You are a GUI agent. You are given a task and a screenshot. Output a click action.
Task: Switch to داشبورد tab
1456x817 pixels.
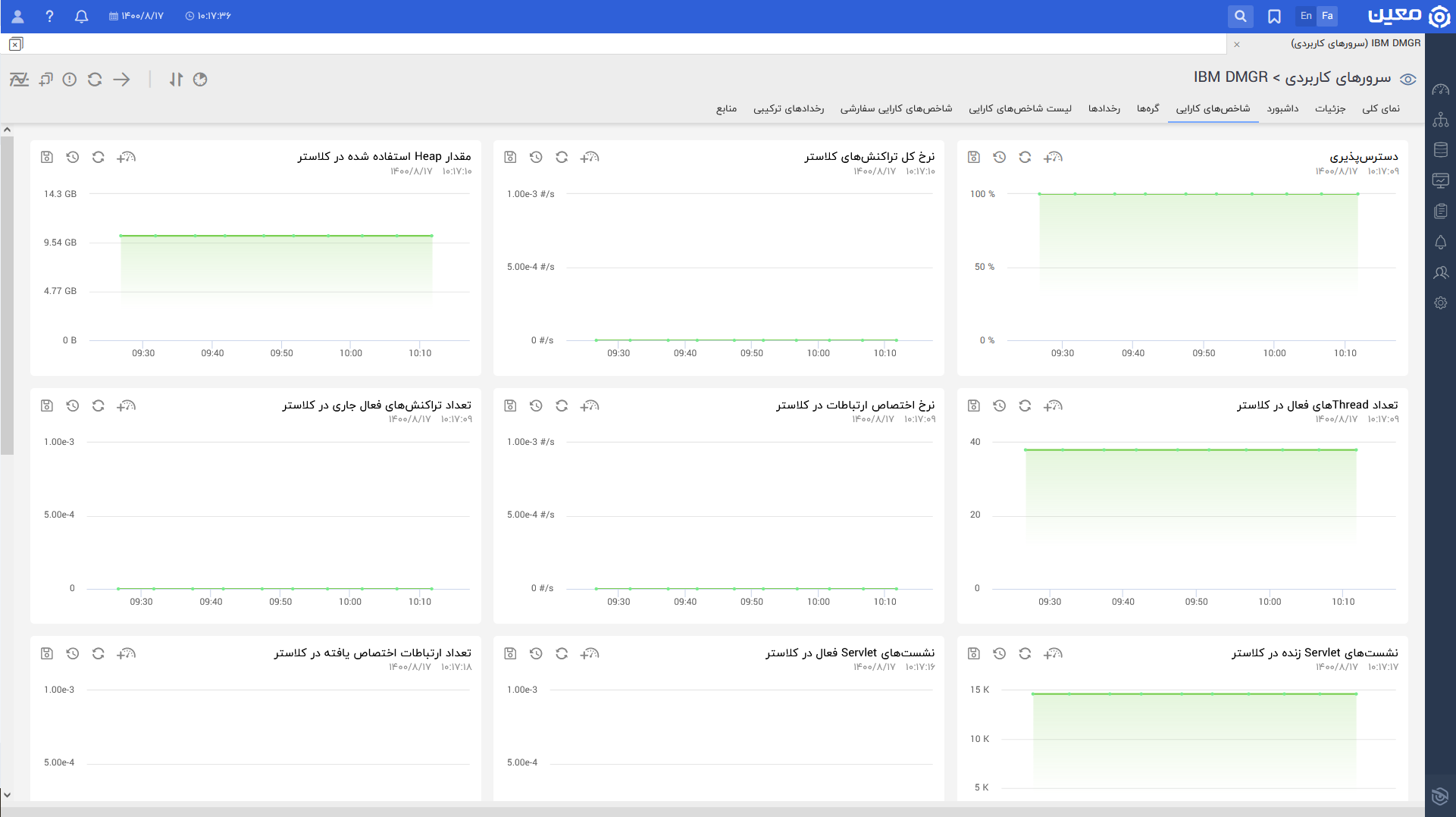tap(1282, 109)
